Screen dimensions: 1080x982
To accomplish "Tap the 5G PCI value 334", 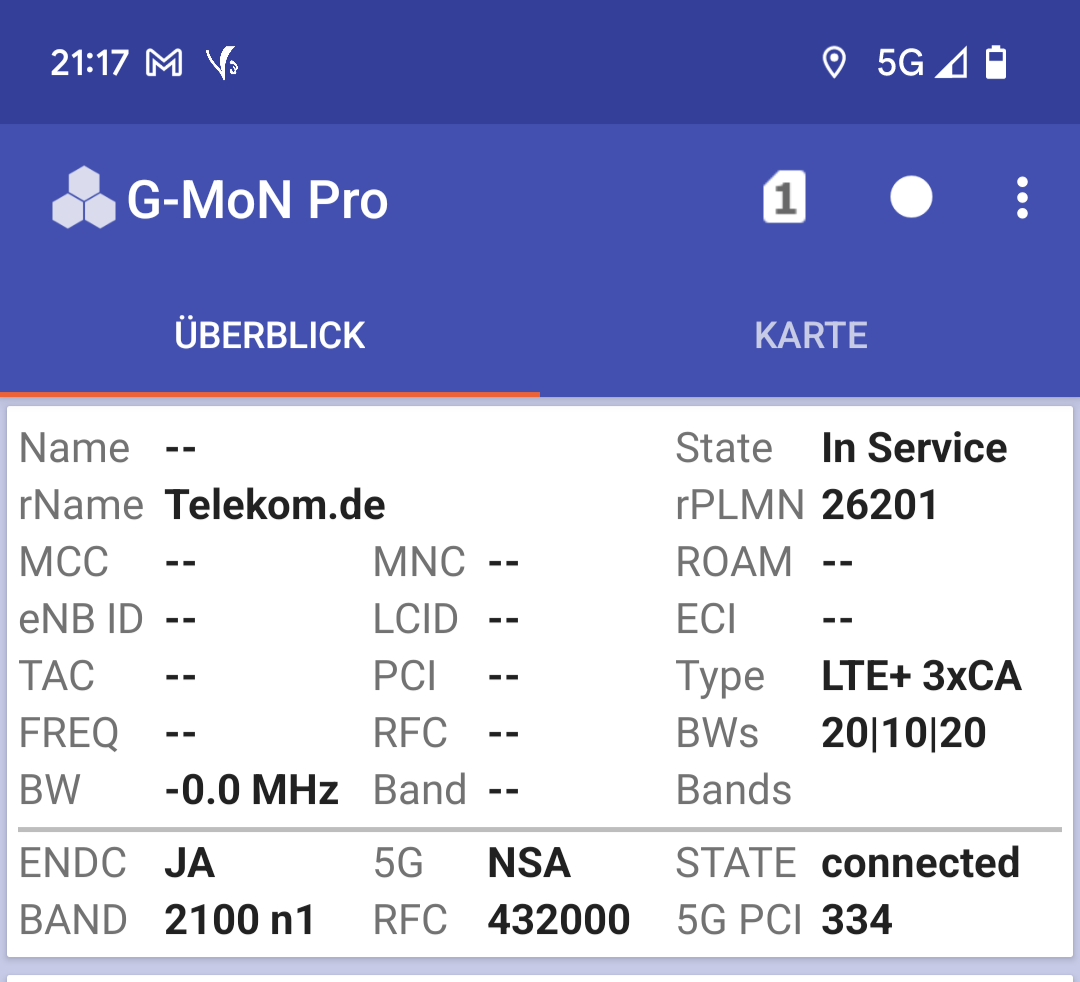I will click(857, 919).
